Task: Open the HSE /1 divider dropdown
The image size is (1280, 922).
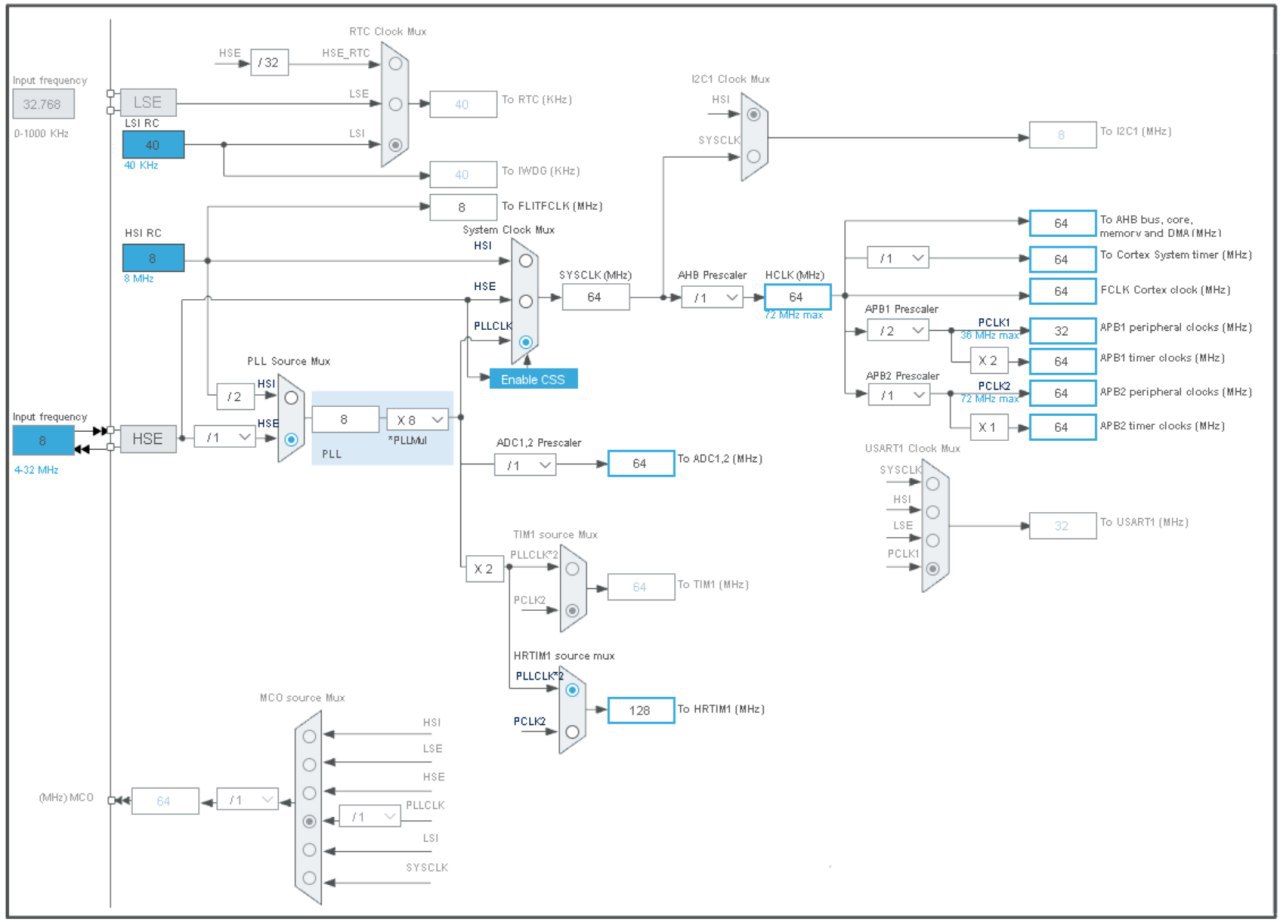Action: pos(224,437)
